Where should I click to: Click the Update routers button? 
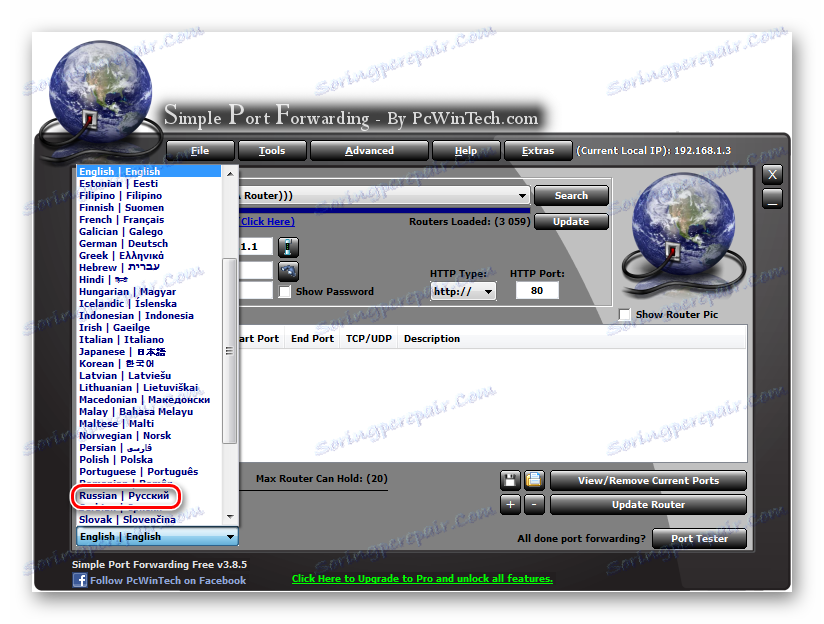pos(571,222)
